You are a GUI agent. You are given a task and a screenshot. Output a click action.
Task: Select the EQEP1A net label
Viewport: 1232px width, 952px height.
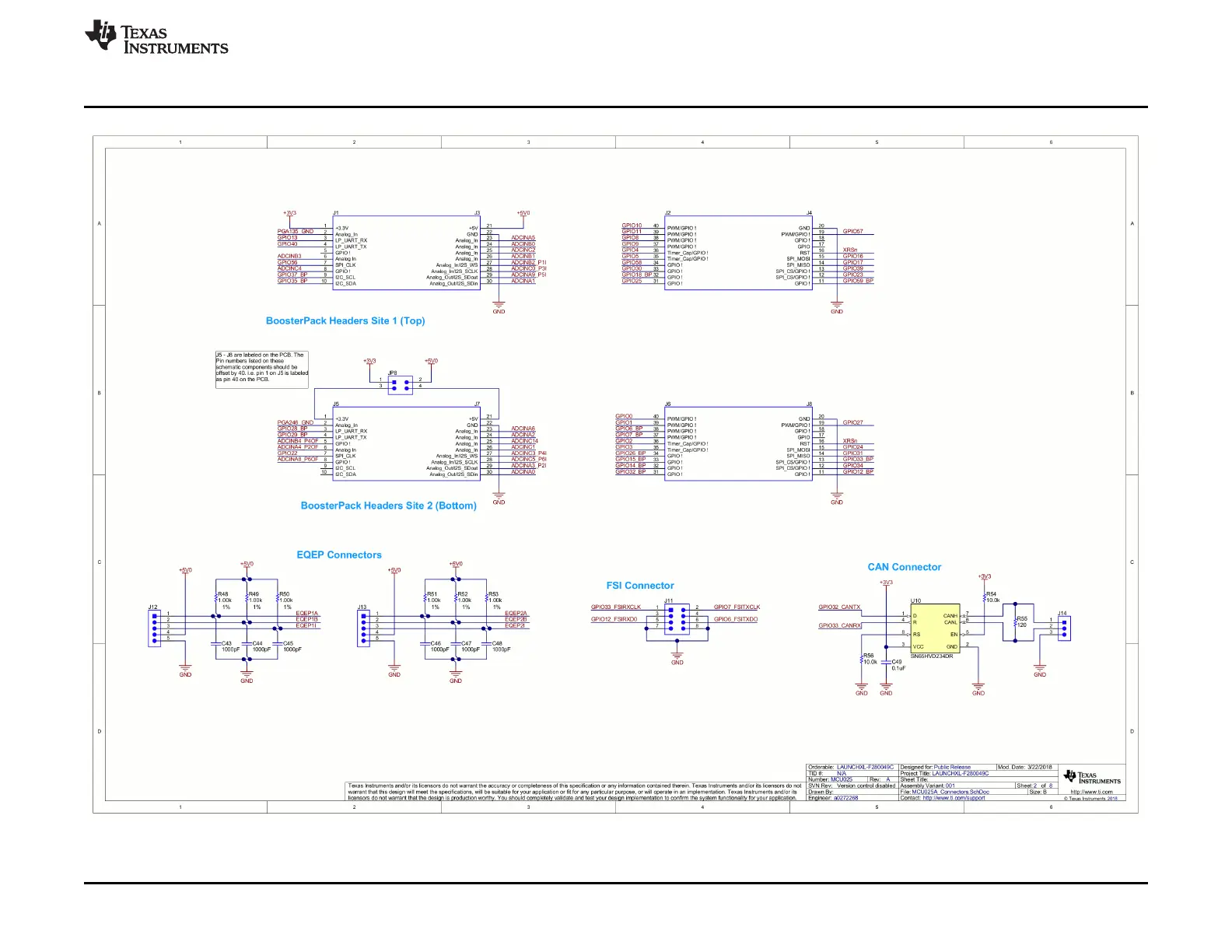[306, 614]
